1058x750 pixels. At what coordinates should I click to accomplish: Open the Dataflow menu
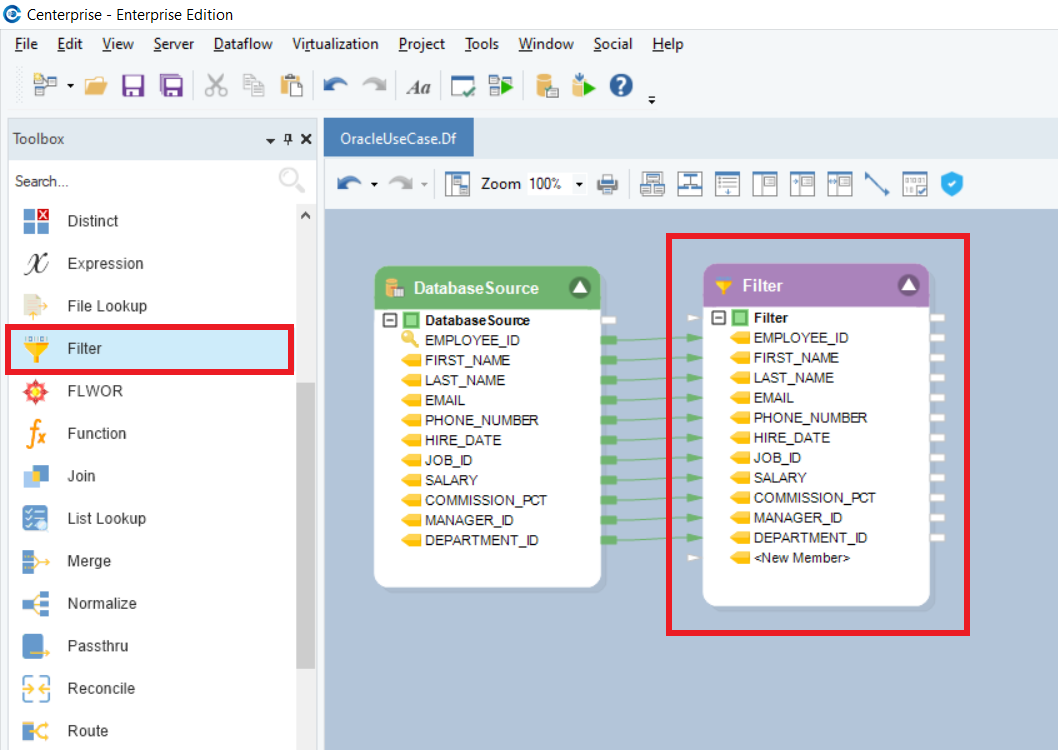243,44
